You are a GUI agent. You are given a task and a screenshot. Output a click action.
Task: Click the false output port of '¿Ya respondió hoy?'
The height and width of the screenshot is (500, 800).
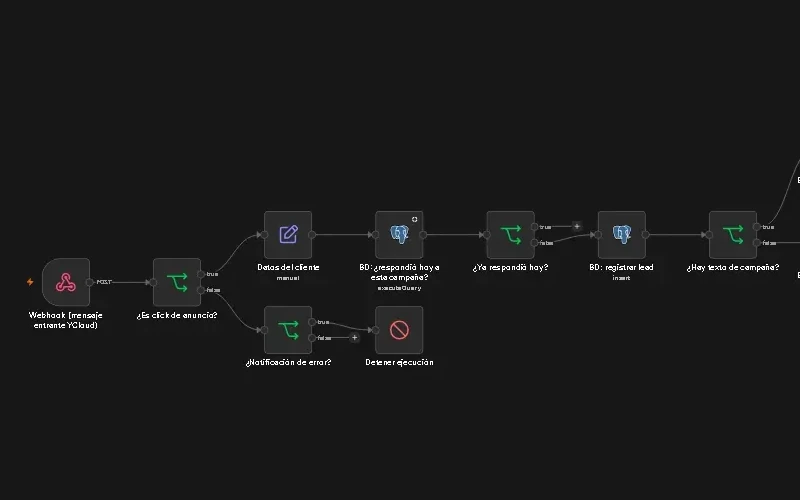point(535,243)
